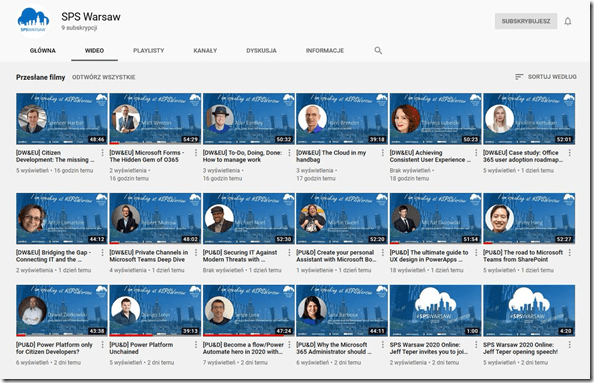
Task: Open the channel search magnifier icon
Action: tap(378, 50)
